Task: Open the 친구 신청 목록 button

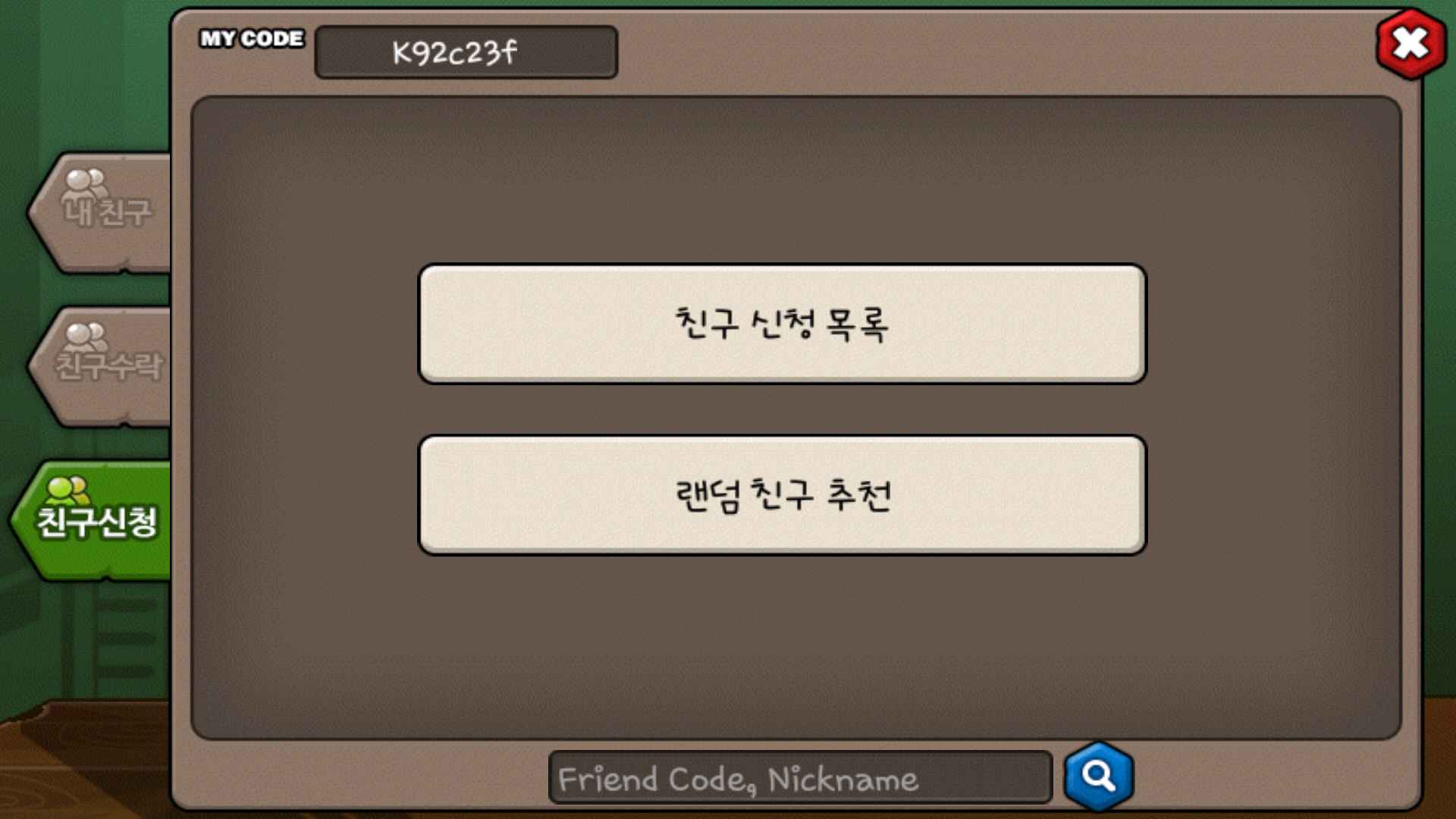Action: tap(782, 324)
